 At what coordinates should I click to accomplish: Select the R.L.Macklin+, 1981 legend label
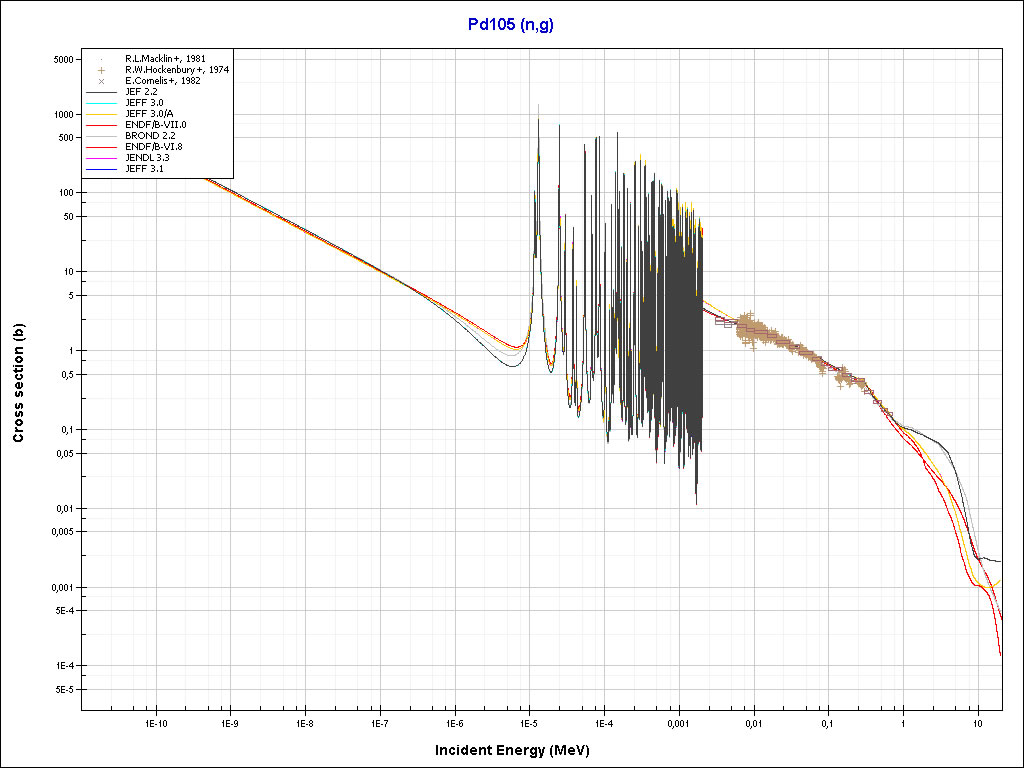pyautogui.click(x=166, y=59)
